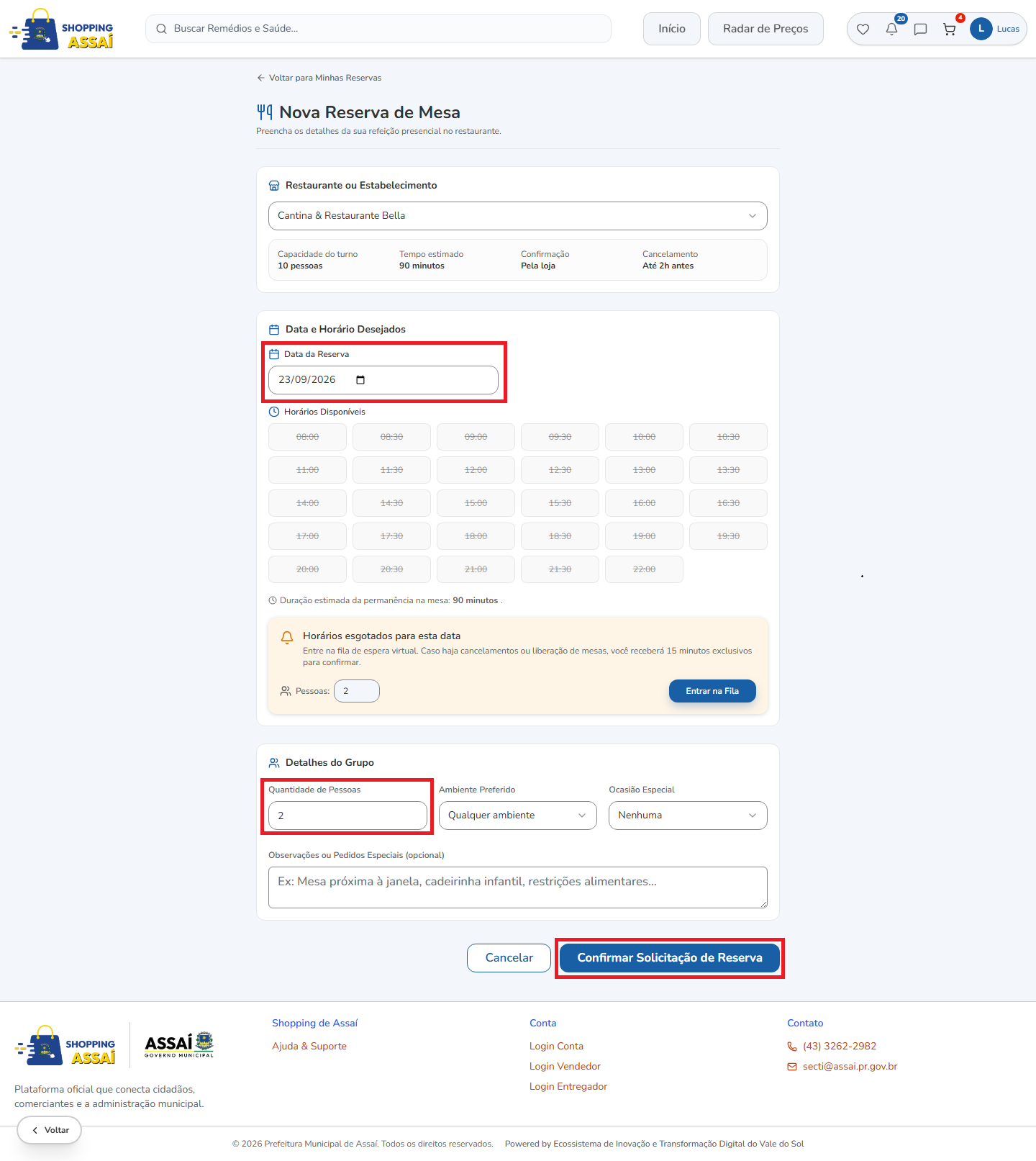Open Ajuda & Suporte link
This screenshot has width=1036, height=1161.
pyautogui.click(x=309, y=1047)
